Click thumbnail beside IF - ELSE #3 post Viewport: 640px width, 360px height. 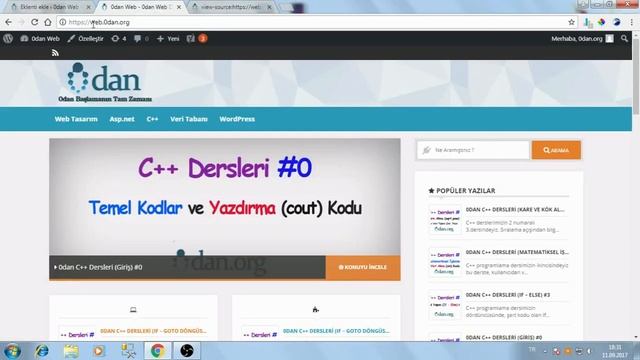coord(445,305)
